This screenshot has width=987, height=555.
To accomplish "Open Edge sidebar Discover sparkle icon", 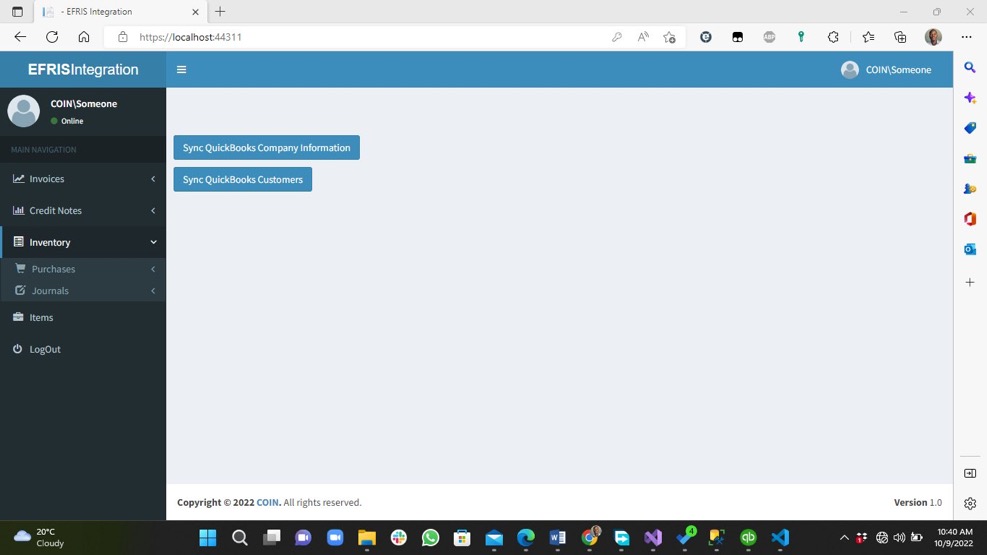I will tap(970, 98).
